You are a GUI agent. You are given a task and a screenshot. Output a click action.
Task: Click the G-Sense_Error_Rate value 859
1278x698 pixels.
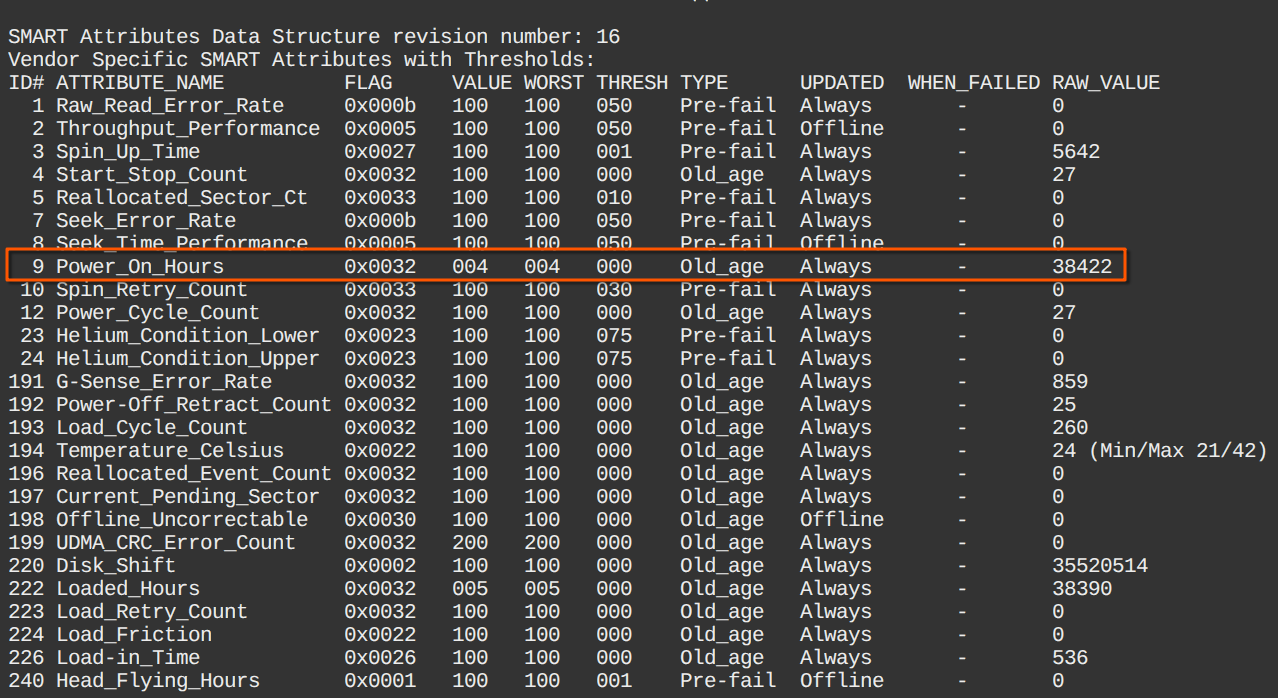point(1069,382)
